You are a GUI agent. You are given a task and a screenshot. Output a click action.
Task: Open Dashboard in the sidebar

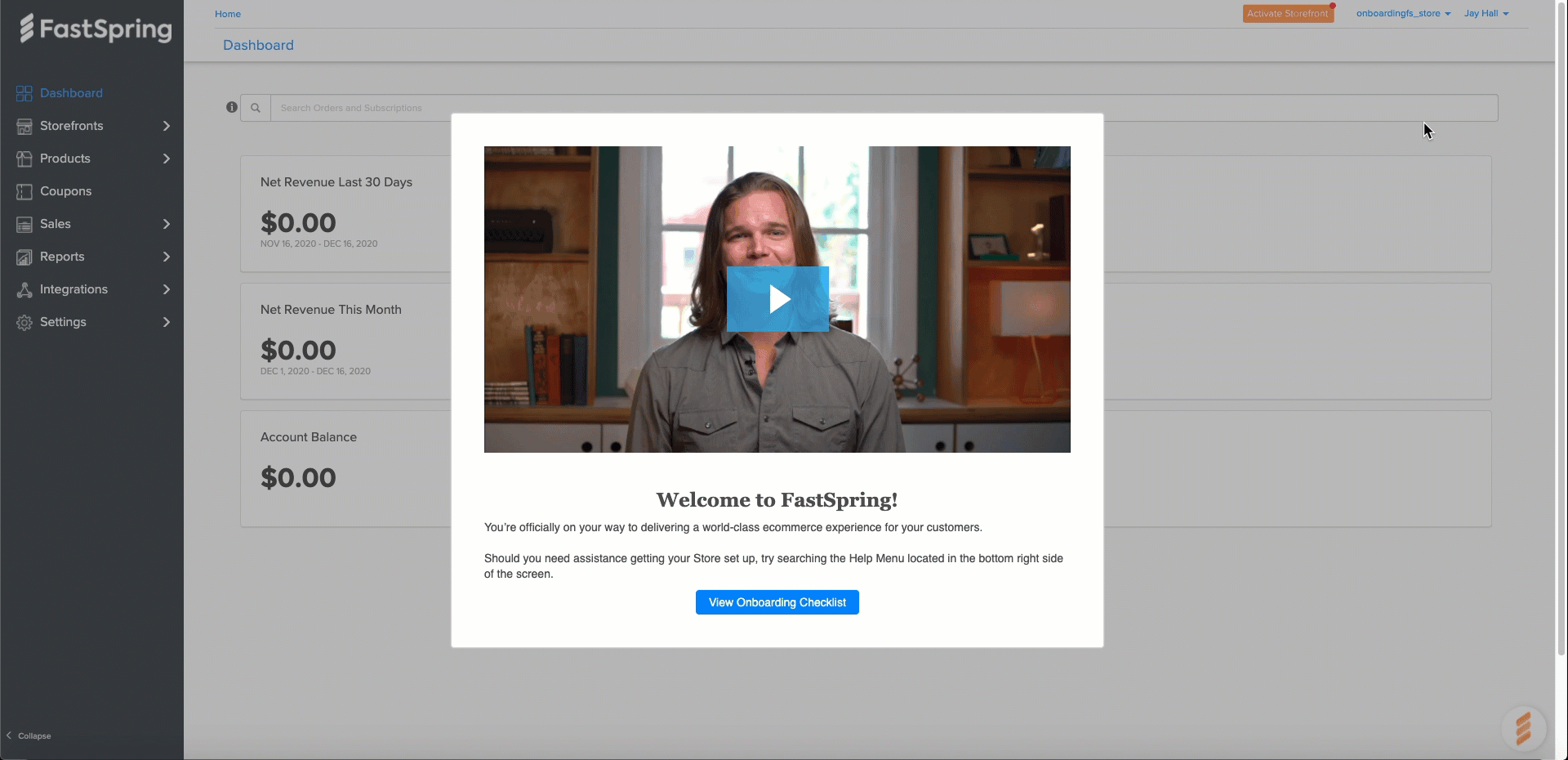pos(71,93)
